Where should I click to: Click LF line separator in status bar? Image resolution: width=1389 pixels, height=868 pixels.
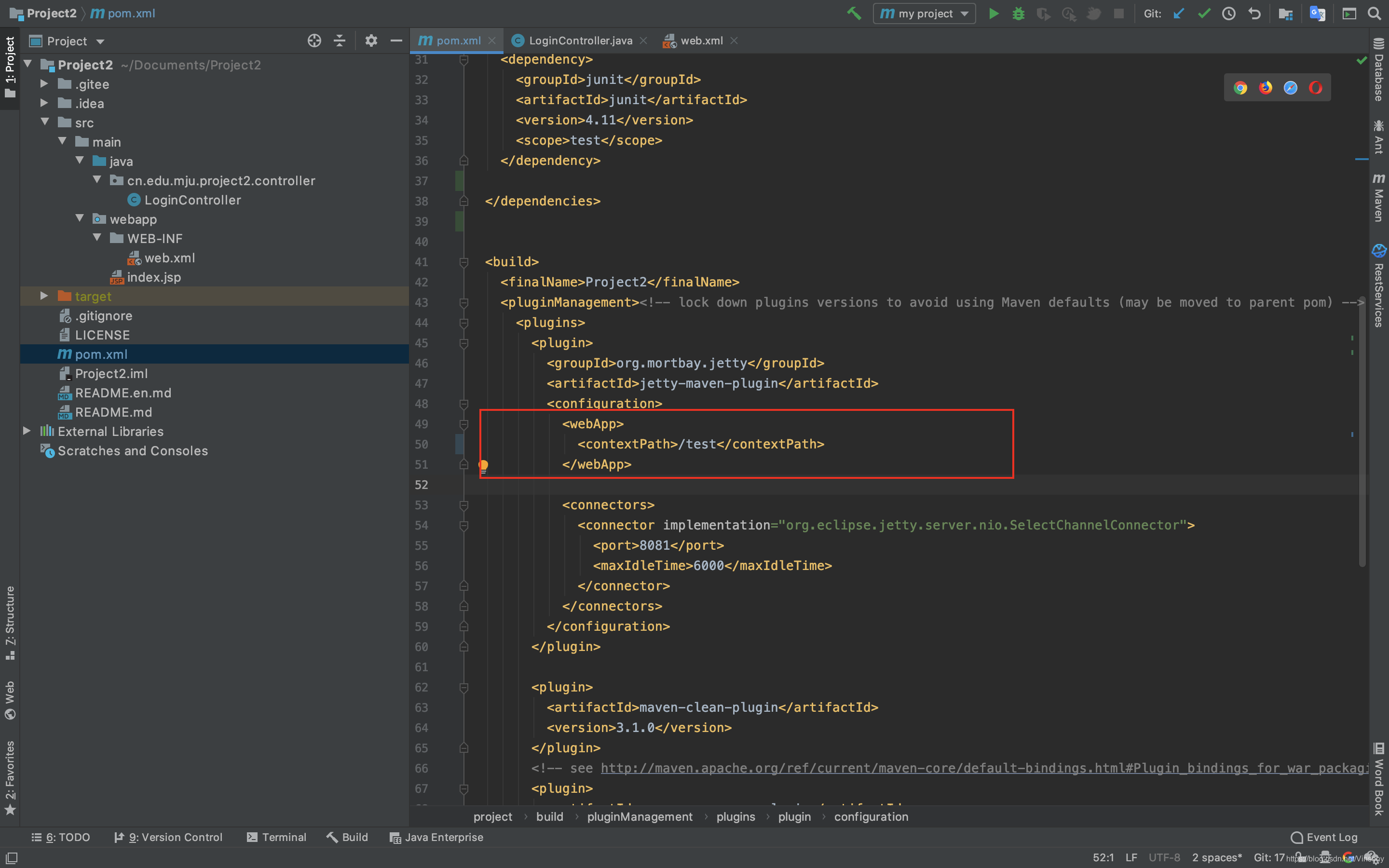[1130, 858]
